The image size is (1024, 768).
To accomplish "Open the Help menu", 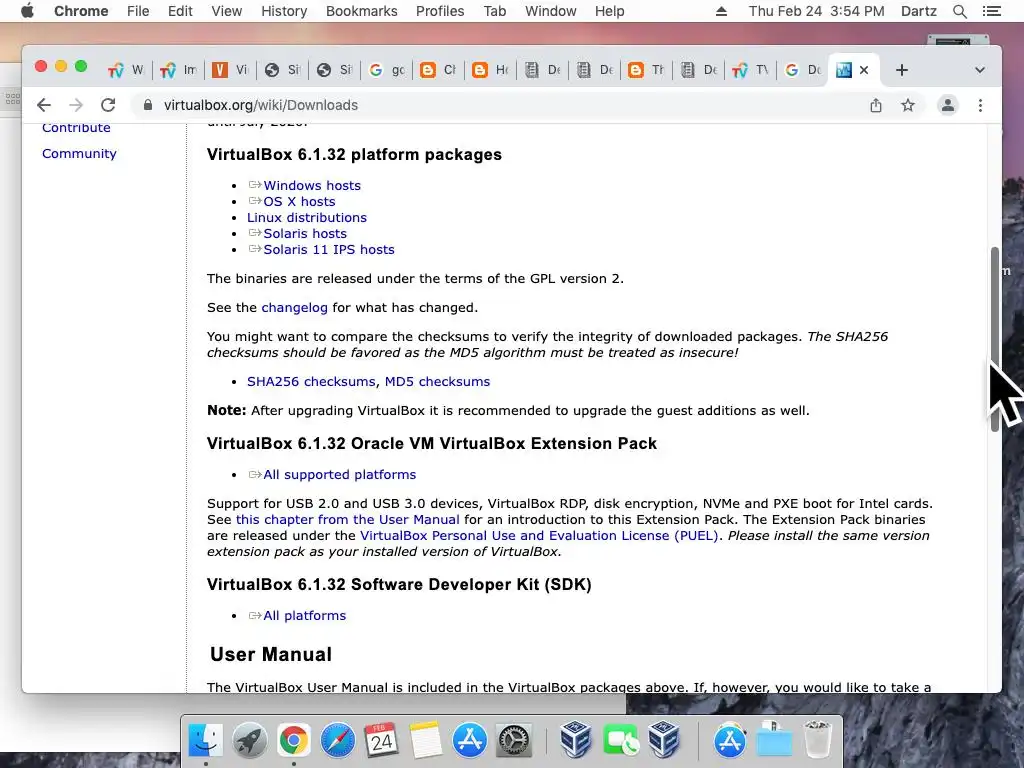I will pyautogui.click(x=609, y=11).
